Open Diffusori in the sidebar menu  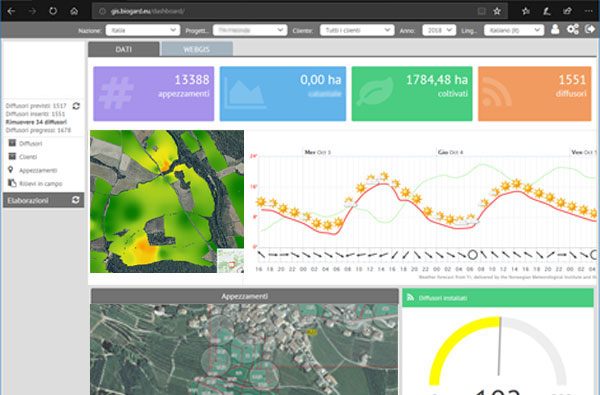31,144
